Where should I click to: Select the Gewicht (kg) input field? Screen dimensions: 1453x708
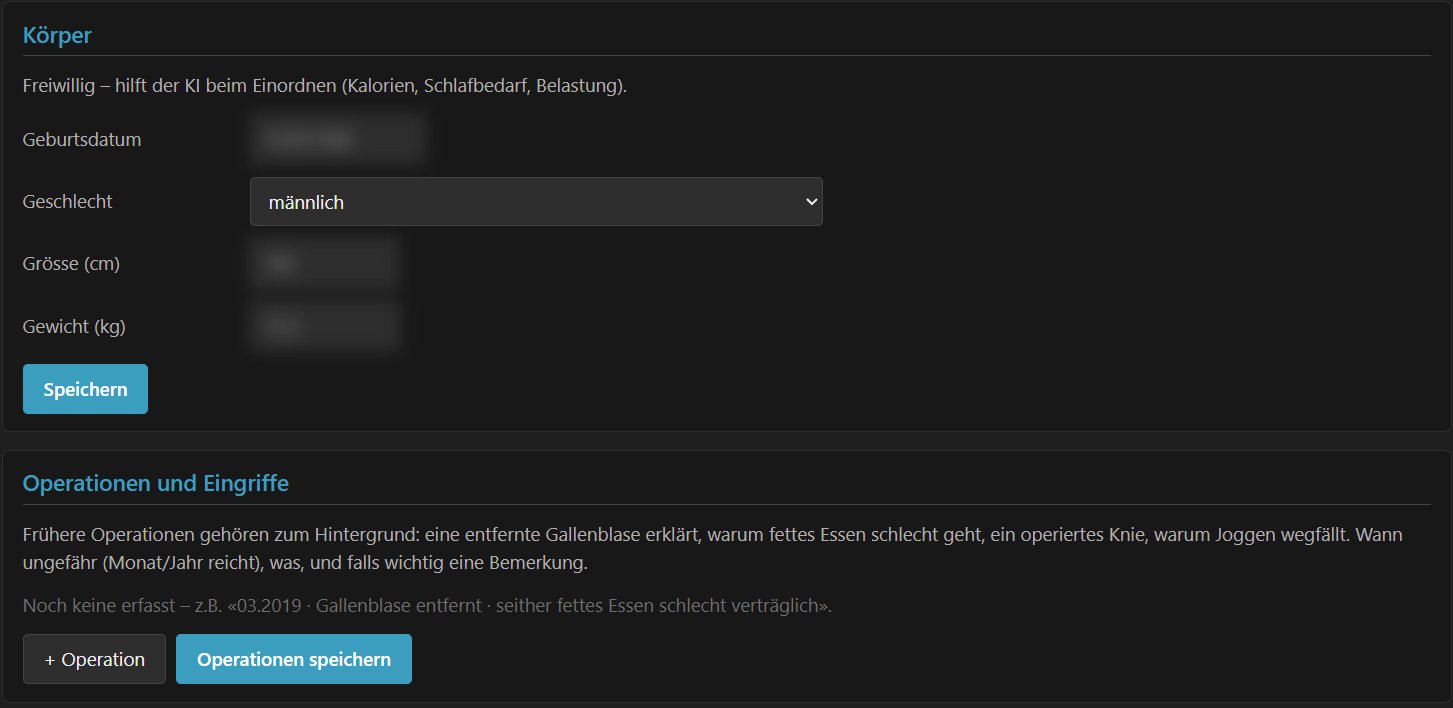325,326
